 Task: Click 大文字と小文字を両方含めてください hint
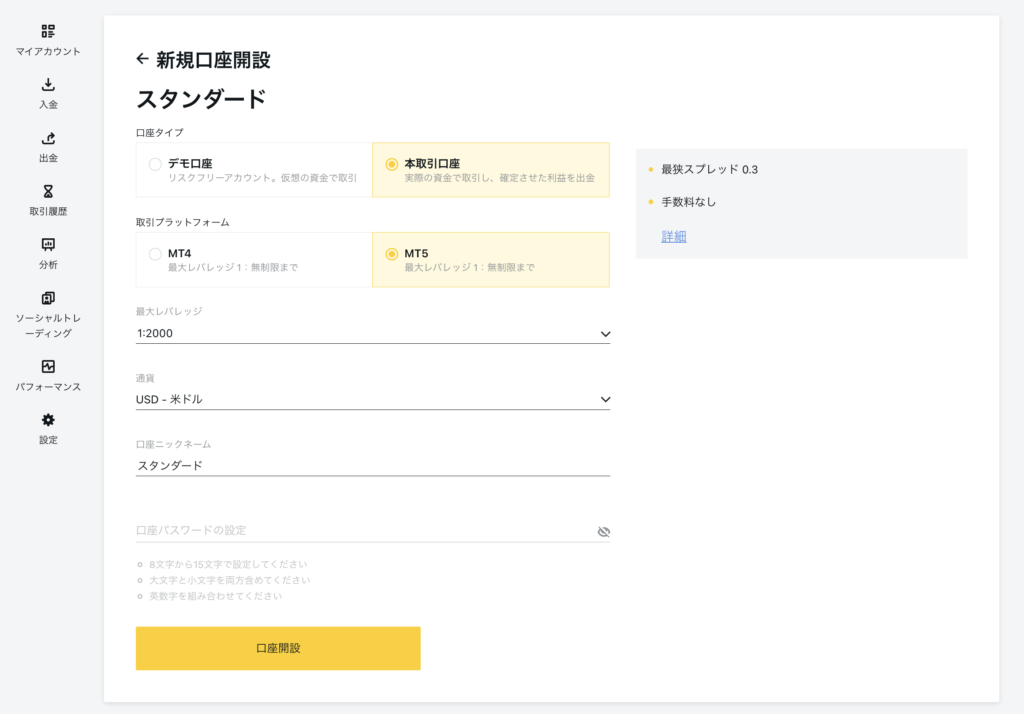click(230, 580)
